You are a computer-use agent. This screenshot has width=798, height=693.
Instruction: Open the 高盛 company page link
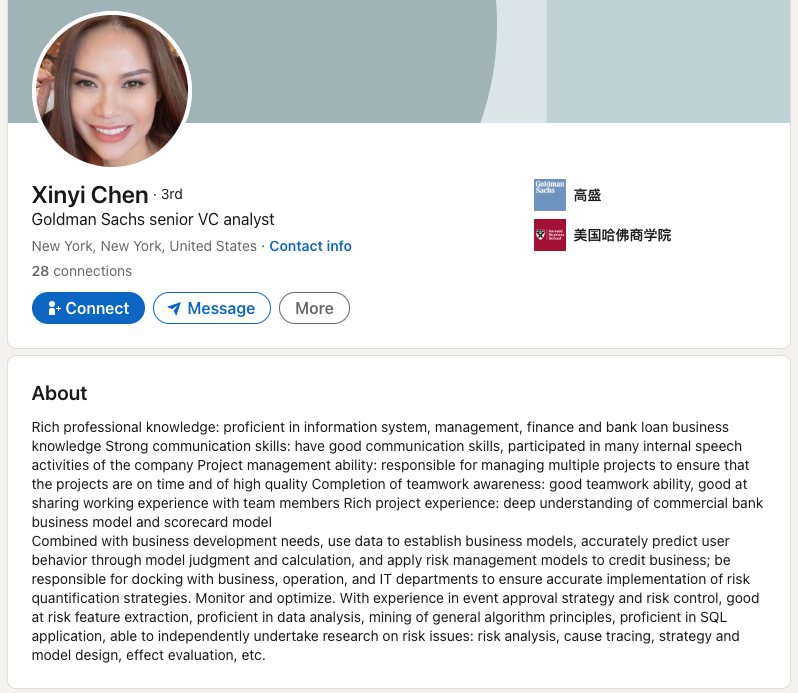(x=587, y=195)
